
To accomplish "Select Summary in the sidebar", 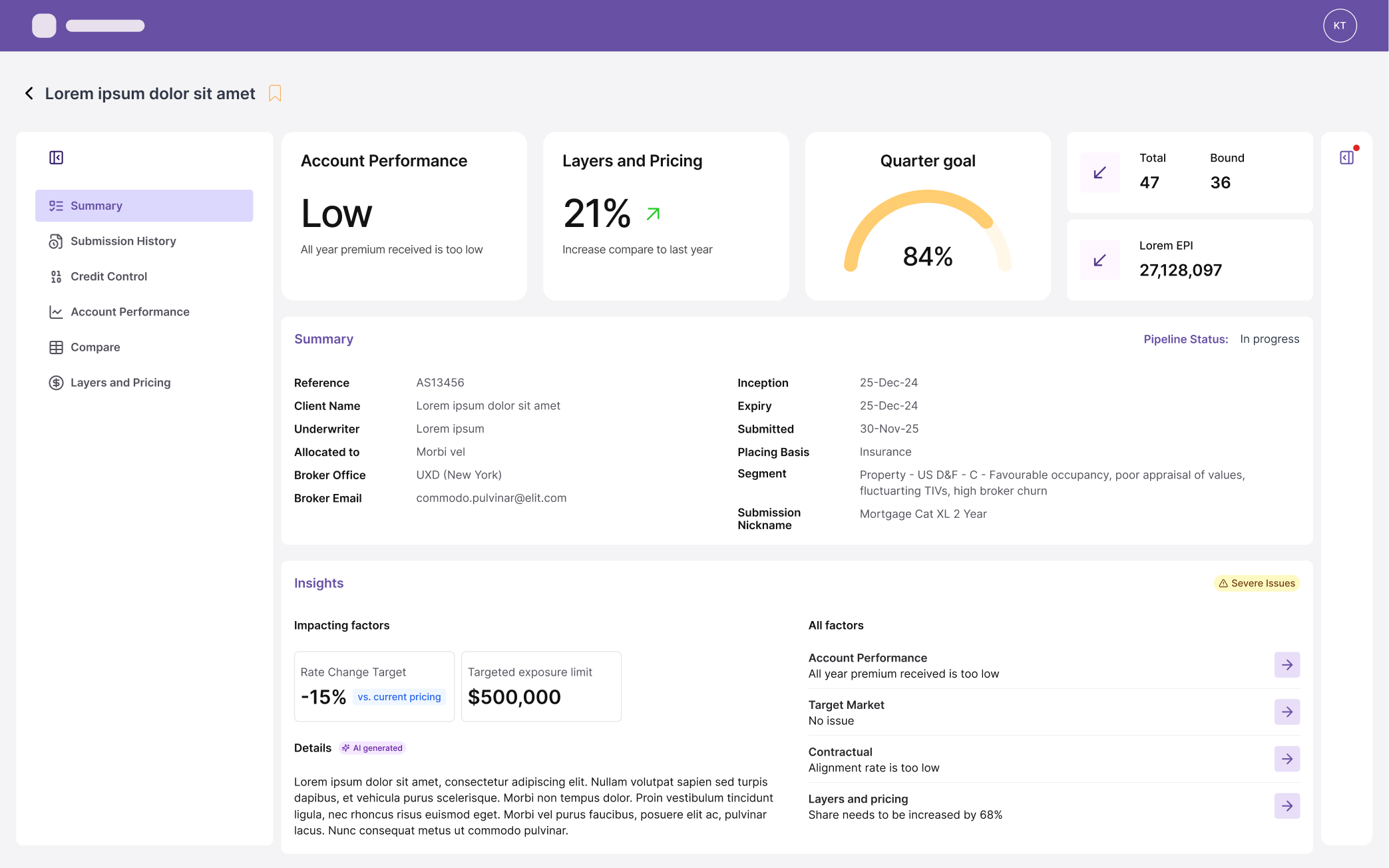I will point(144,206).
